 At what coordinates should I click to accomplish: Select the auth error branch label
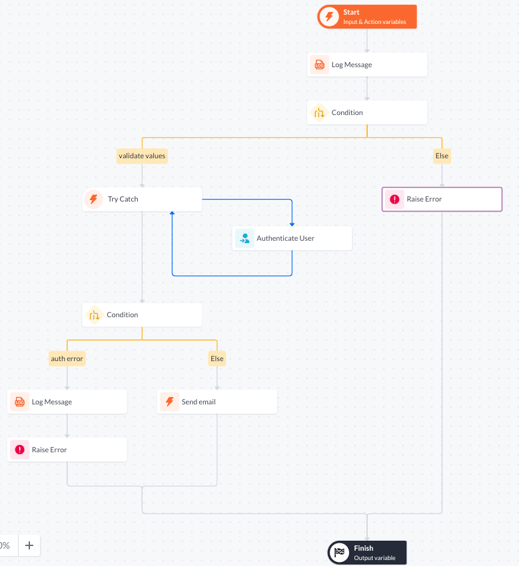tap(67, 359)
